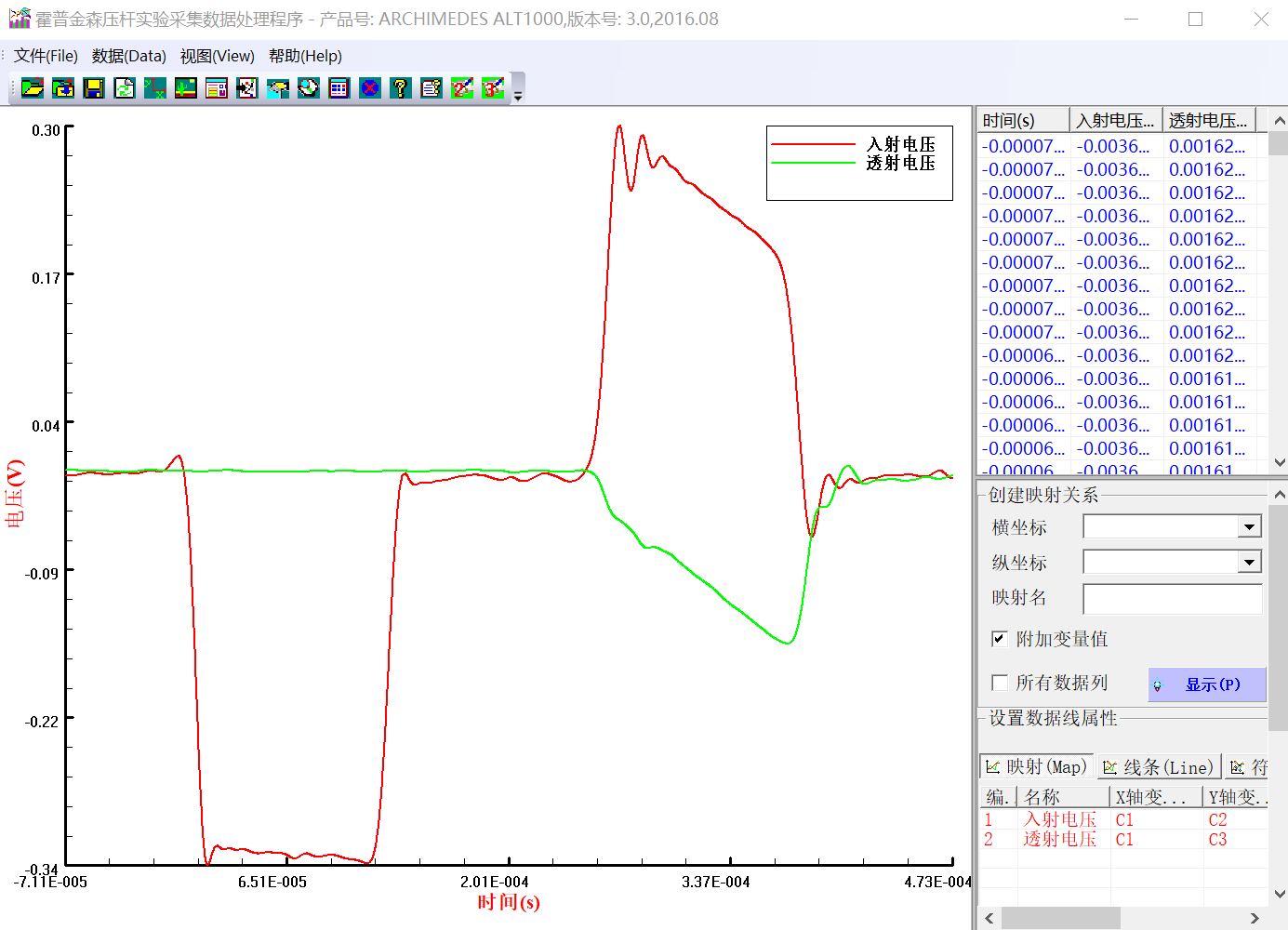Click the folder with blue arrow import icon
Image resolution: width=1288 pixels, height=930 pixels.
pyautogui.click(x=63, y=88)
